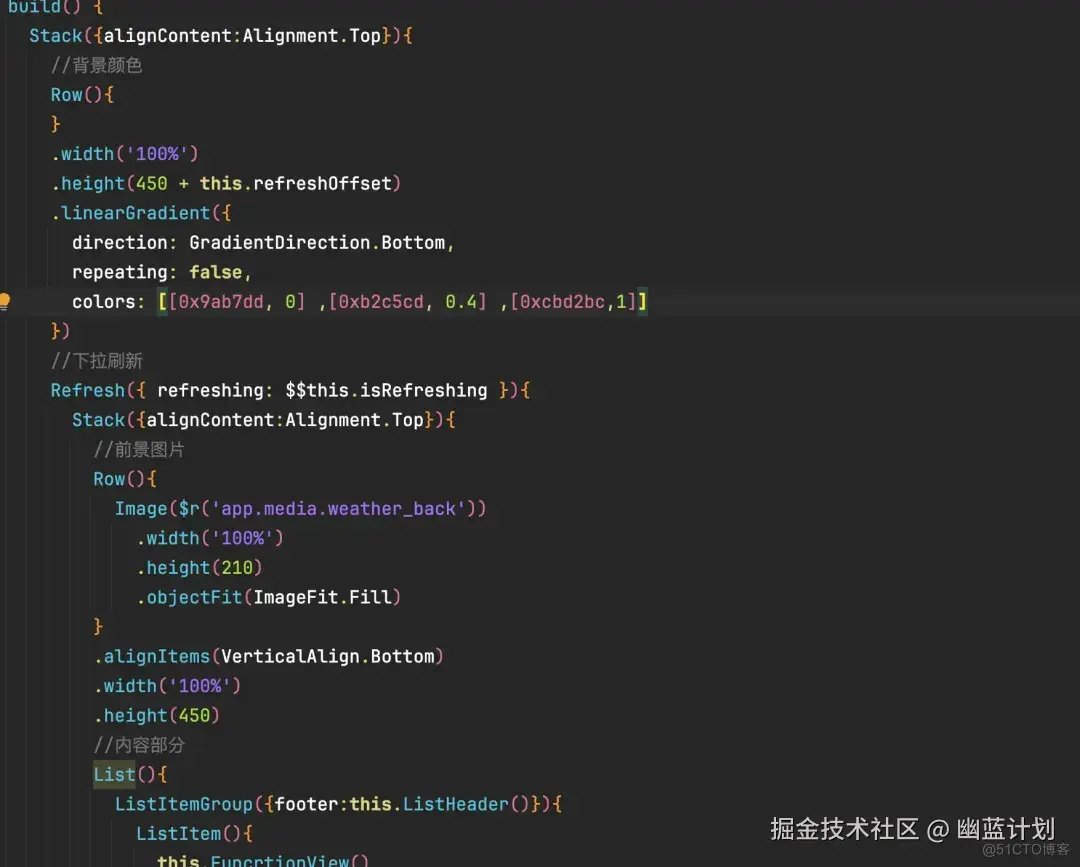Click the 'repeating' property name
Viewport: 1080px width, 867px height.
pos(120,273)
